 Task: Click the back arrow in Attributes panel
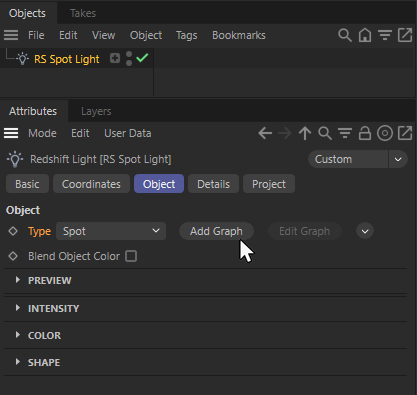[265, 133]
